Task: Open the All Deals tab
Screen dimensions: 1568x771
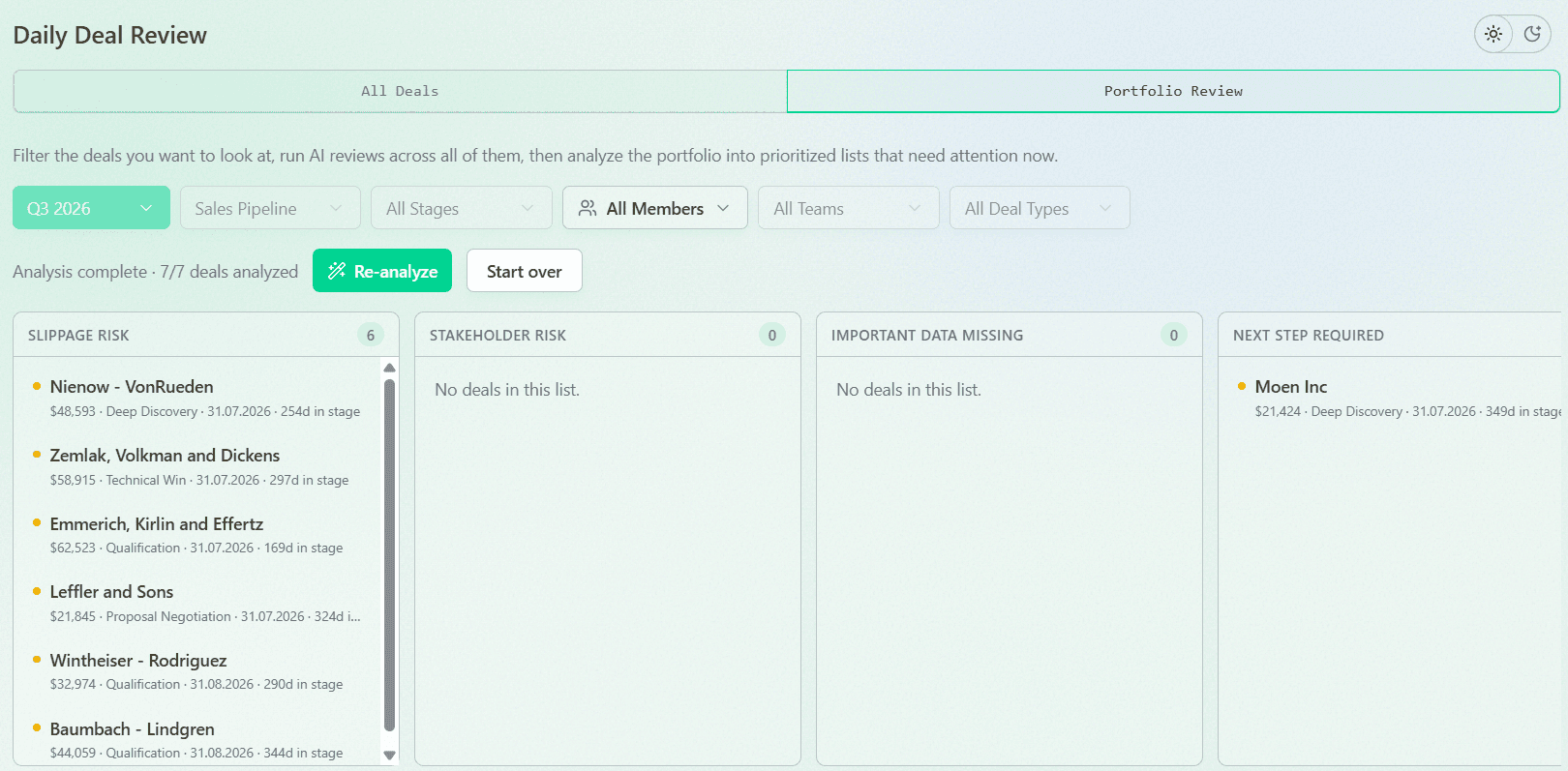Action: pyautogui.click(x=400, y=91)
